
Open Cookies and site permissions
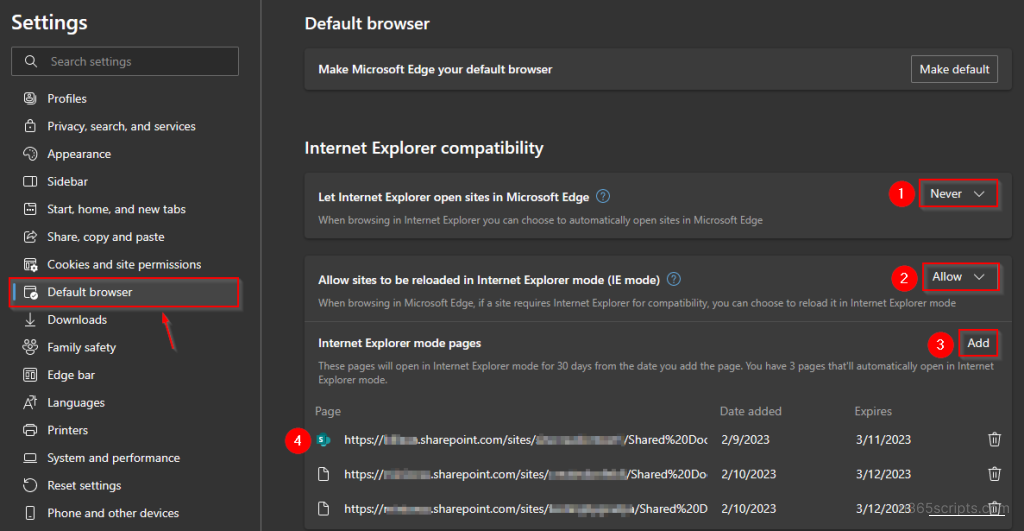[124, 265]
